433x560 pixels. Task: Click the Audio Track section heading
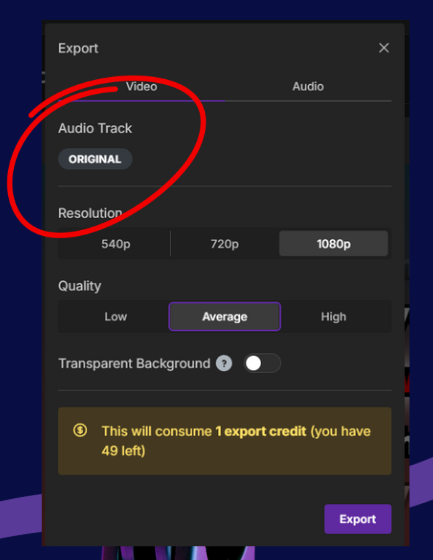coord(95,128)
